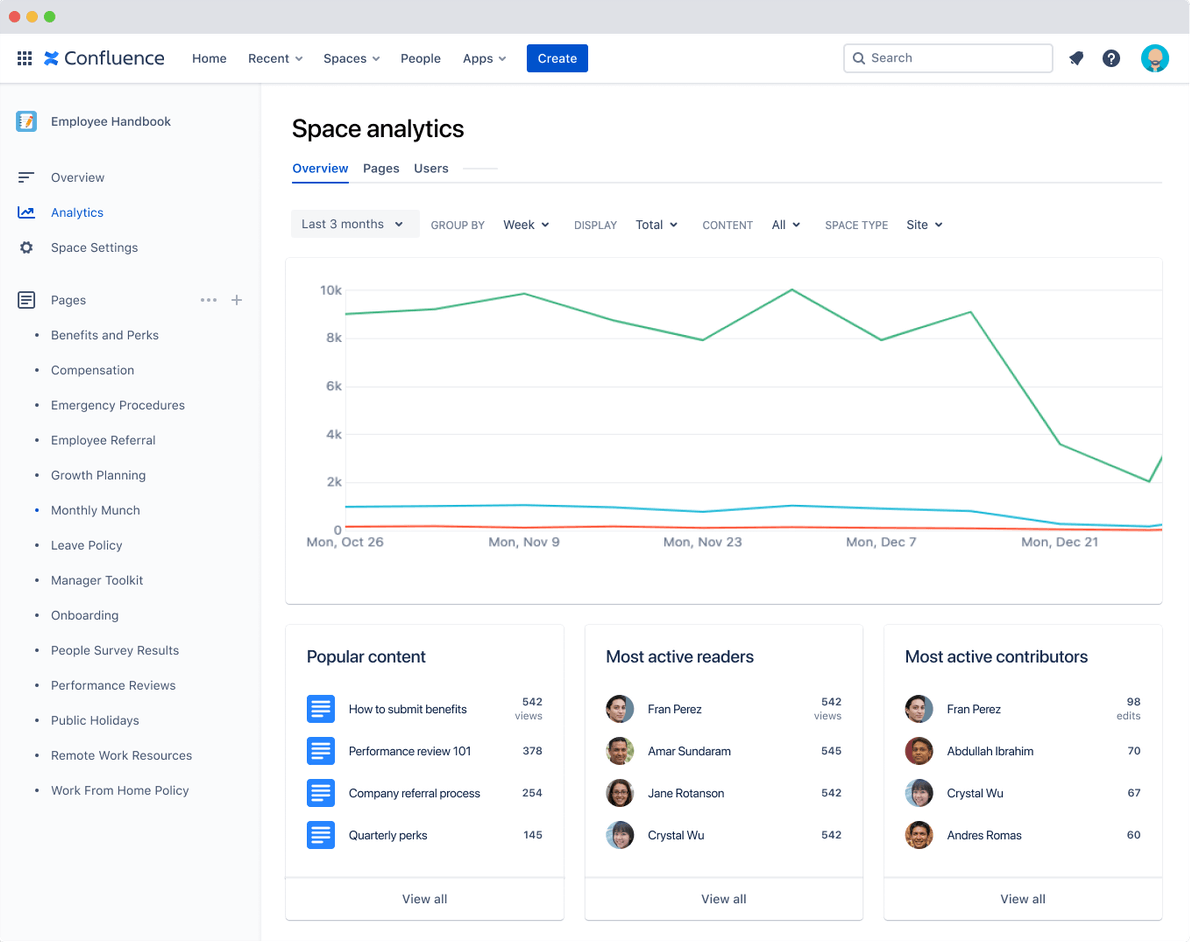Click the Create button

[557, 58]
